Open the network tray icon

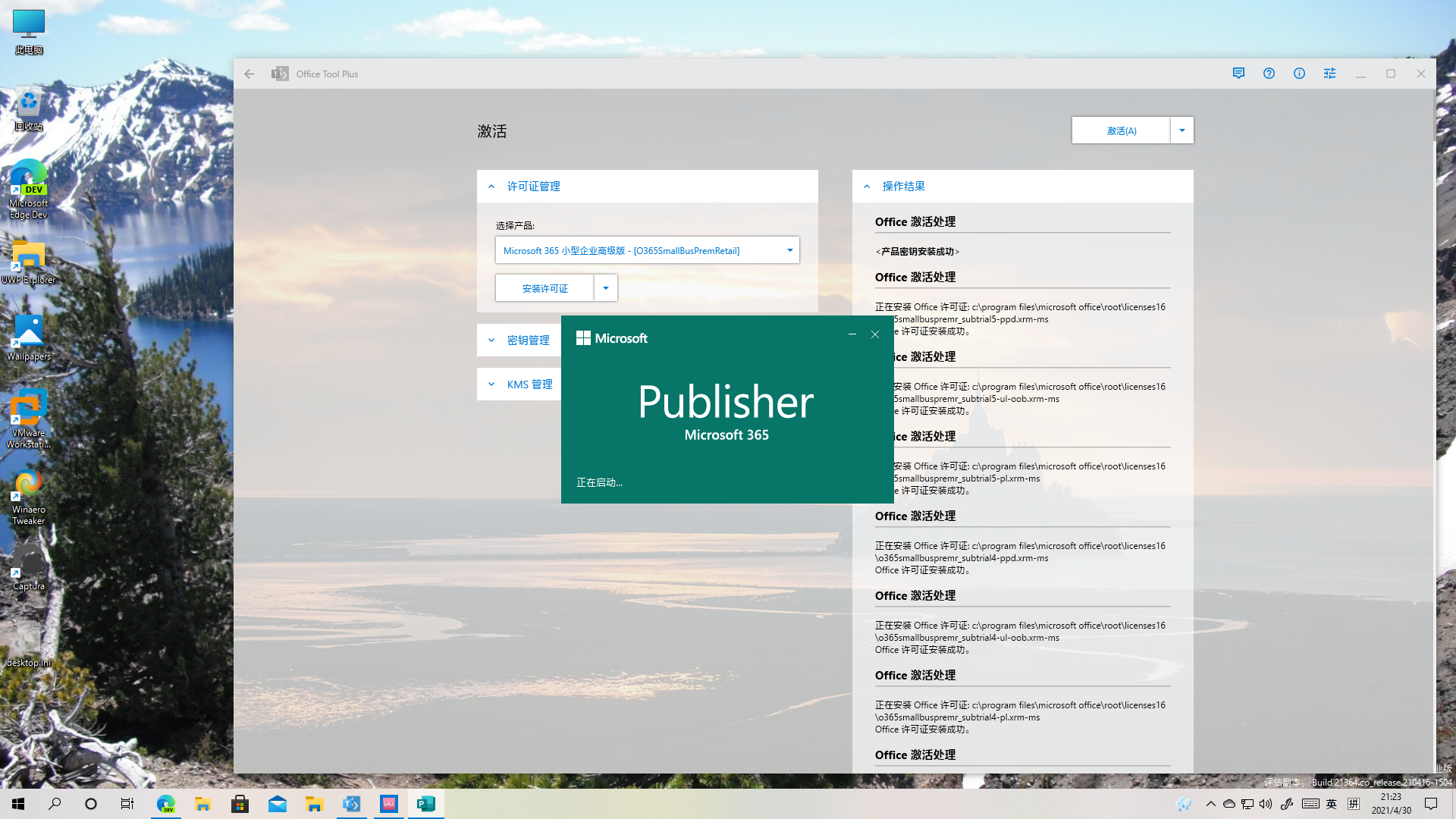click(1247, 804)
